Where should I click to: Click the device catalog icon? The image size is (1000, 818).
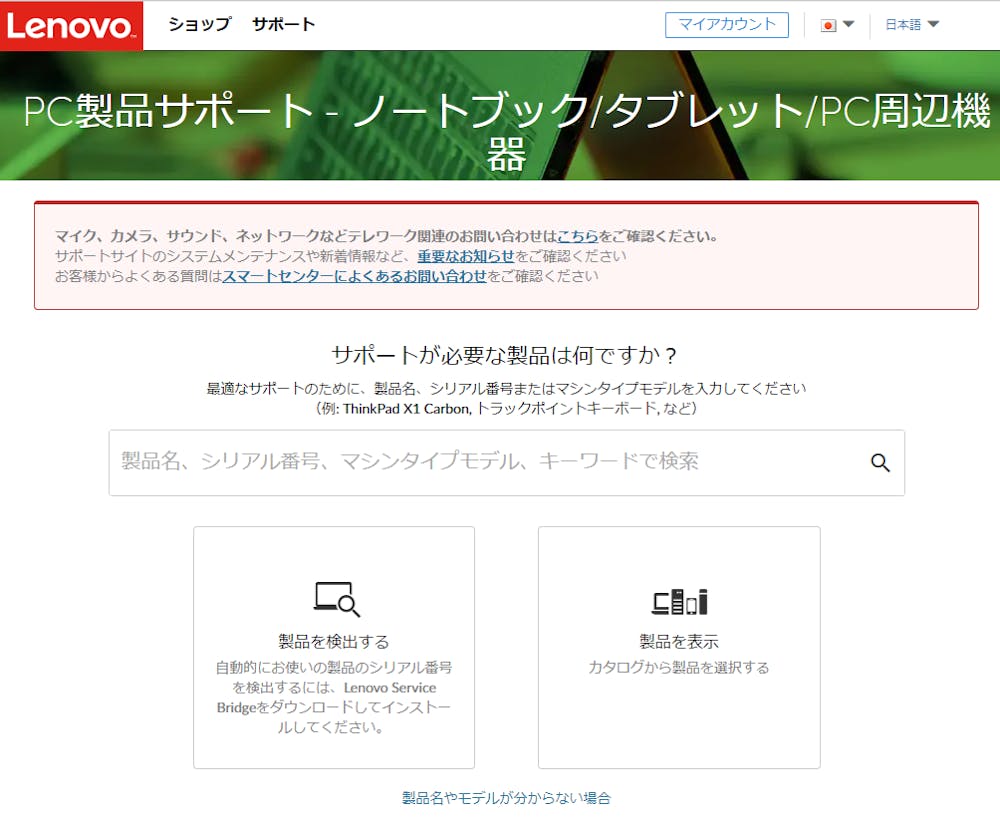679,601
